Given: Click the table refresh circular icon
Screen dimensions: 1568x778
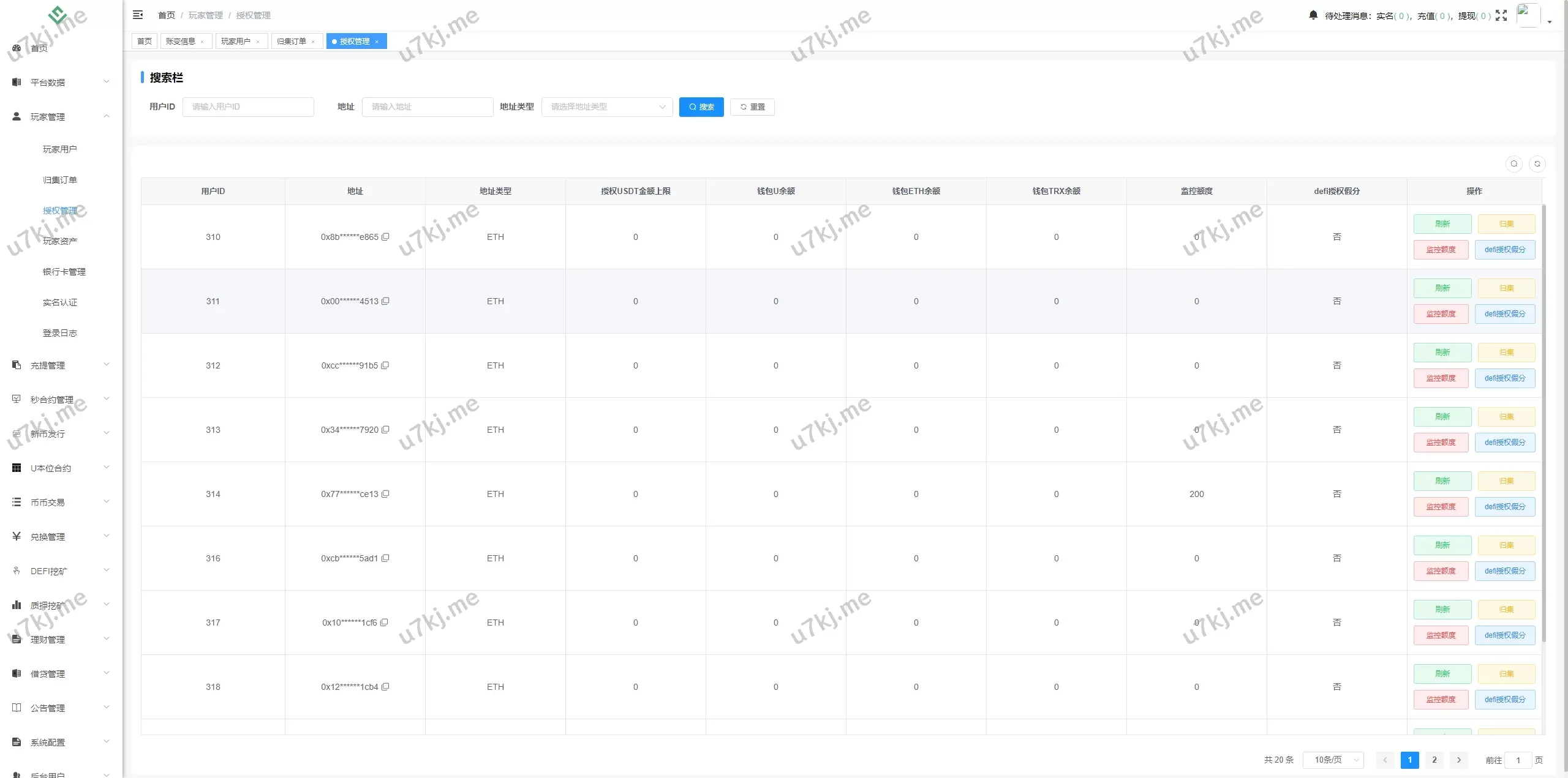Looking at the screenshot, I should 1537,163.
